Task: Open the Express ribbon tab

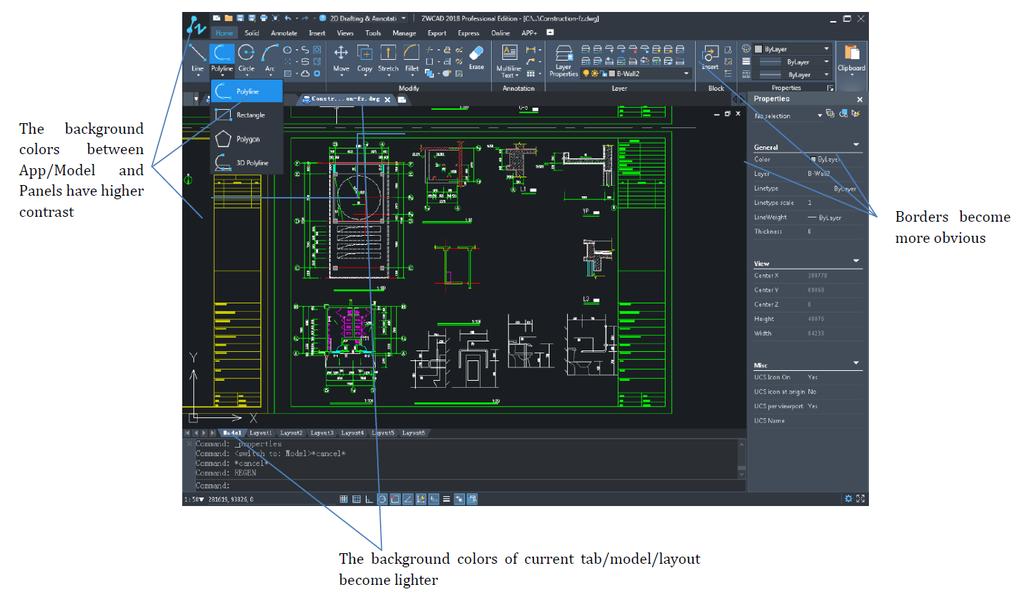Action: (468, 33)
